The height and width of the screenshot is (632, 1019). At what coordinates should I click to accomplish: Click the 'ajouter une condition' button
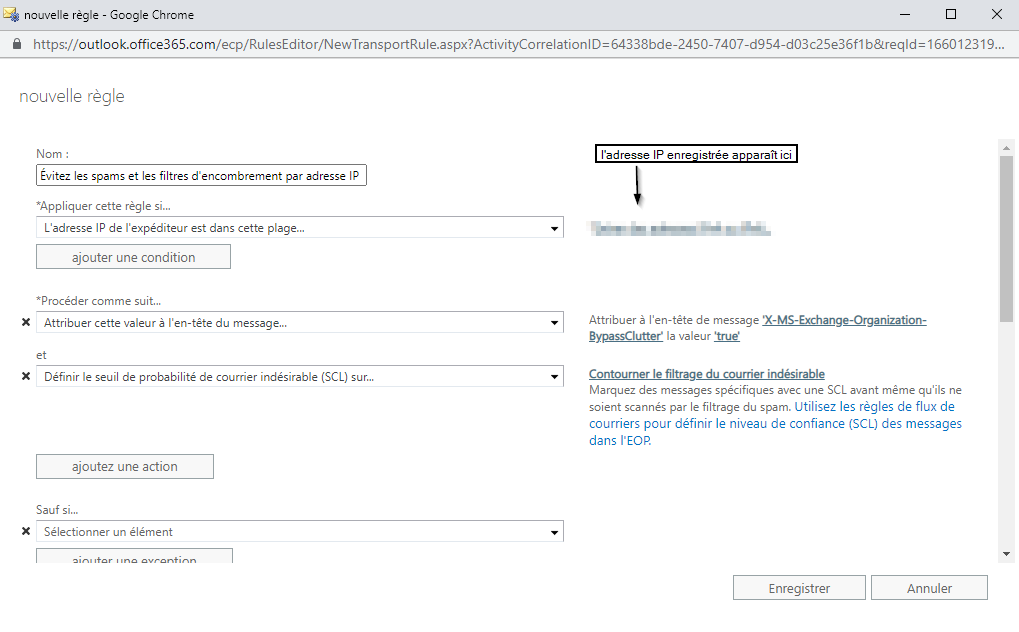(133, 257)
